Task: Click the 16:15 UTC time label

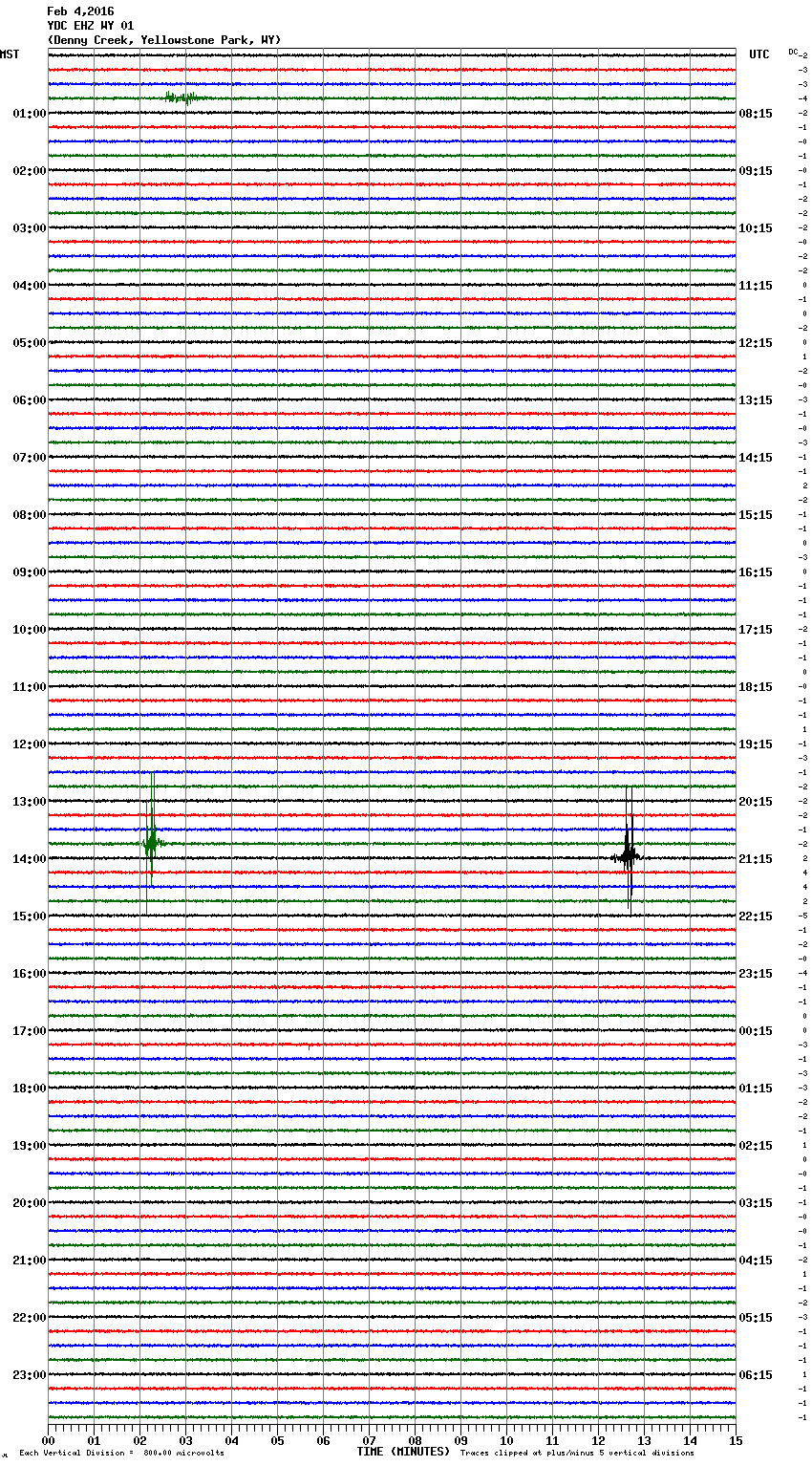Action: pos(756,572)
